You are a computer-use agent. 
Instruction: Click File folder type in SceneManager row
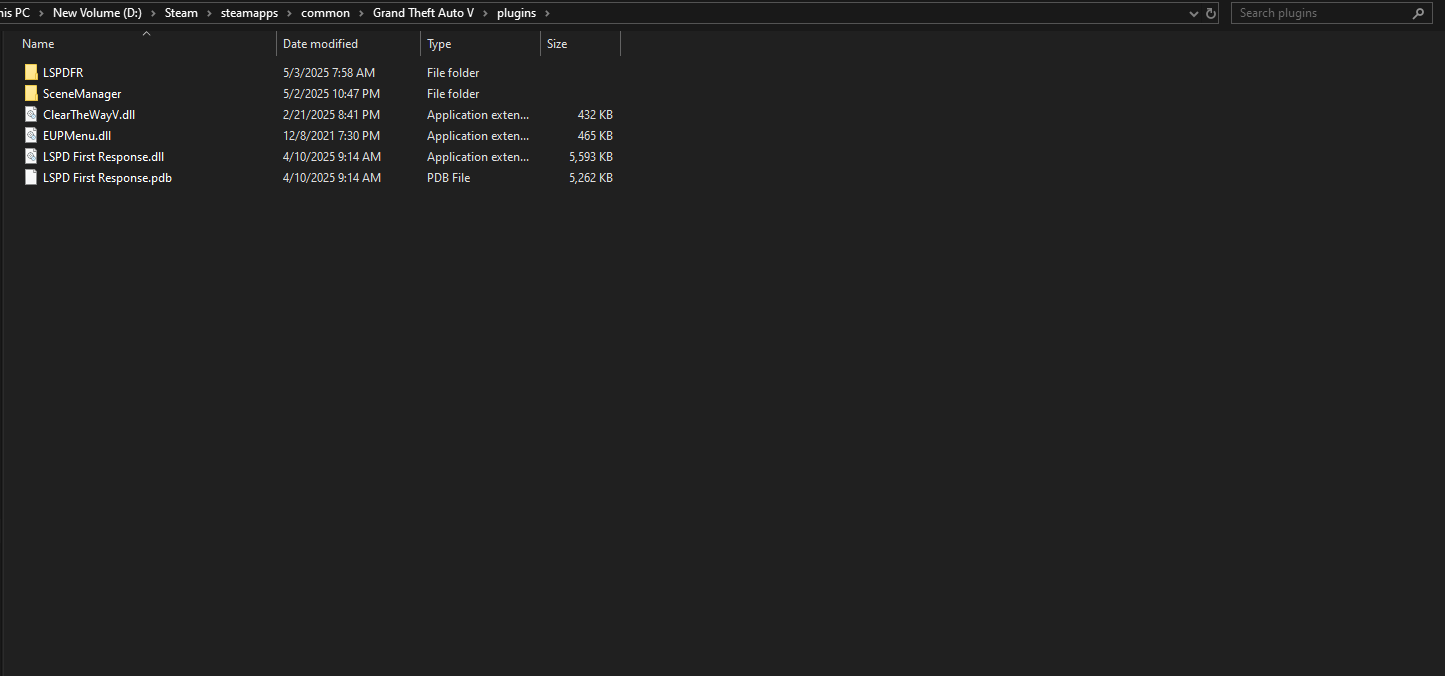point(453,93)
